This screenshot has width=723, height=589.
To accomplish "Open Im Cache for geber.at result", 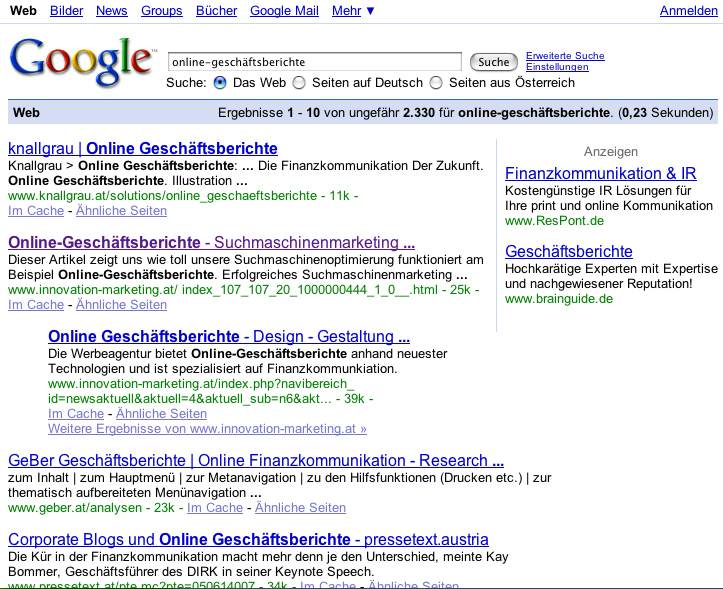I will coord(215,508).
